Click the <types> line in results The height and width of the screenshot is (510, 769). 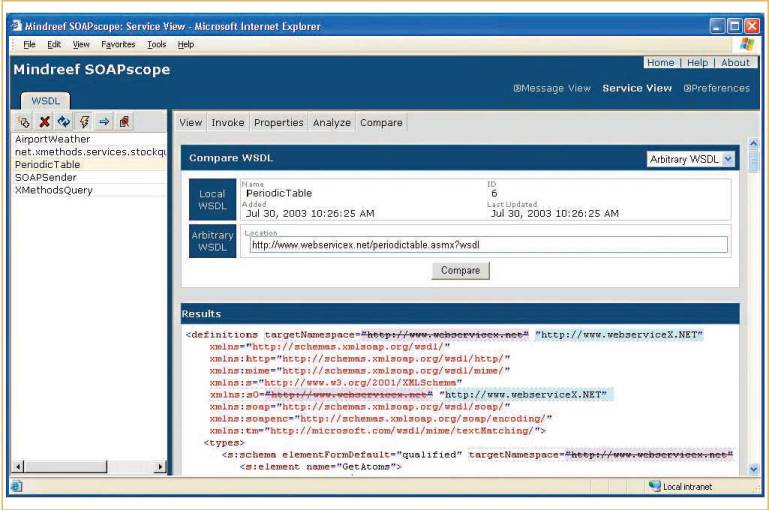[x=224, y=443]
